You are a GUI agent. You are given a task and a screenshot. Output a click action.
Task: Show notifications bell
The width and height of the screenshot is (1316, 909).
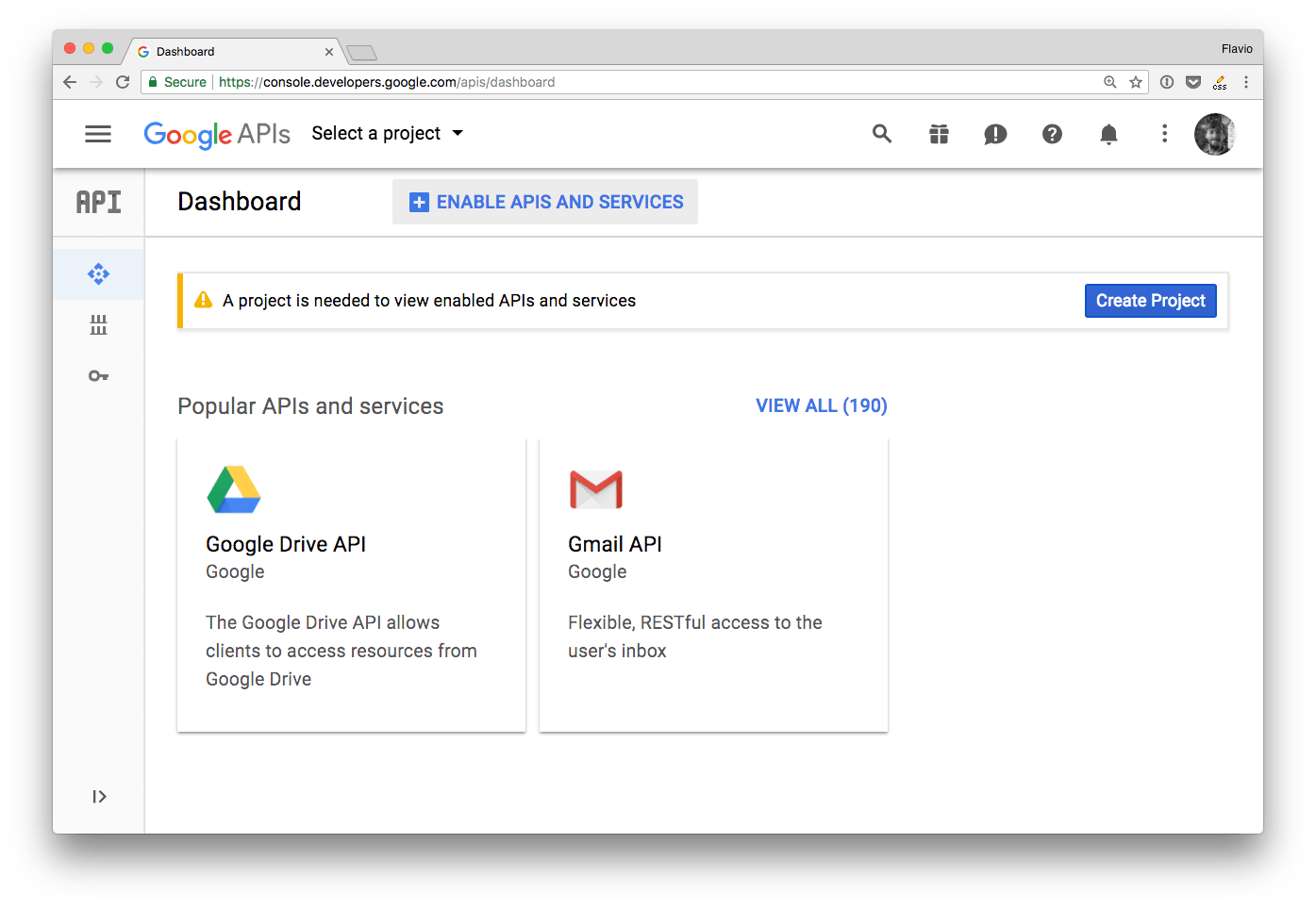1108,134
